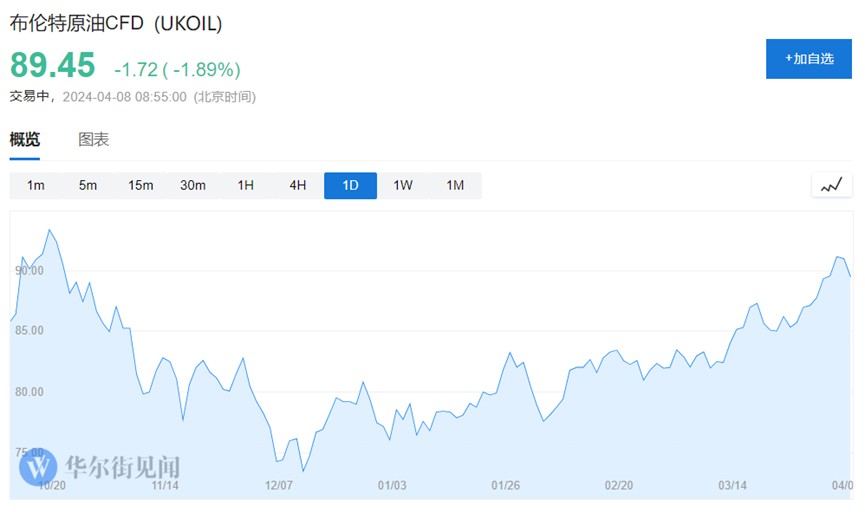Open the 图表 tab
The height and width of the screenshot is (512, 865).
click(x=94, y=139)
